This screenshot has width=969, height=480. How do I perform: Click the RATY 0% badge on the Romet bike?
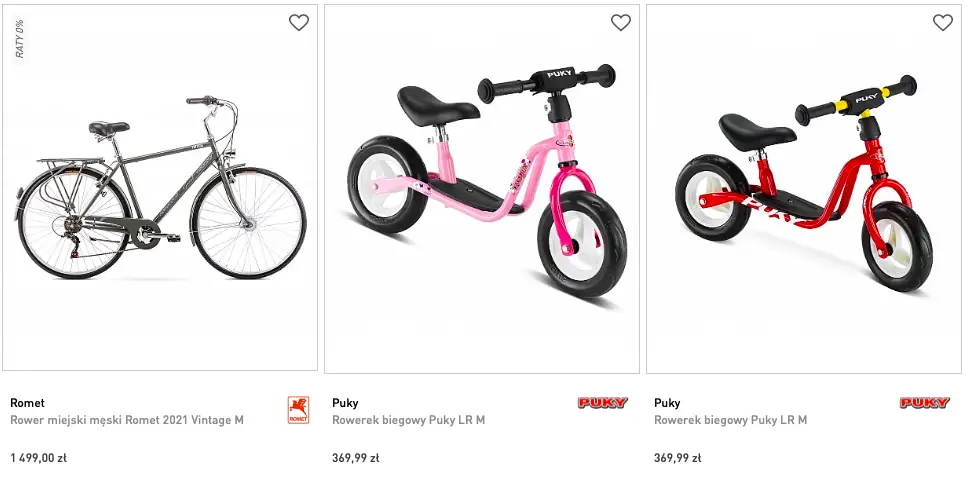pos(20,39)
